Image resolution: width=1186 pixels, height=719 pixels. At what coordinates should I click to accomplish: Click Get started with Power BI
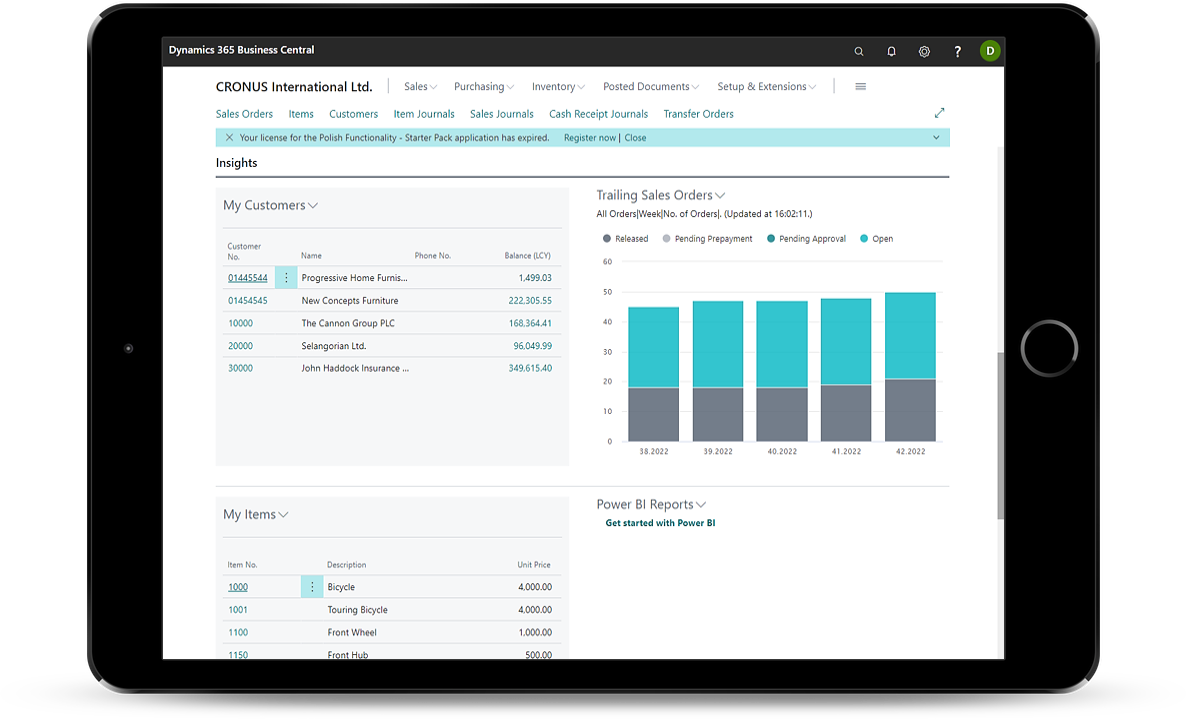[660, 522]
